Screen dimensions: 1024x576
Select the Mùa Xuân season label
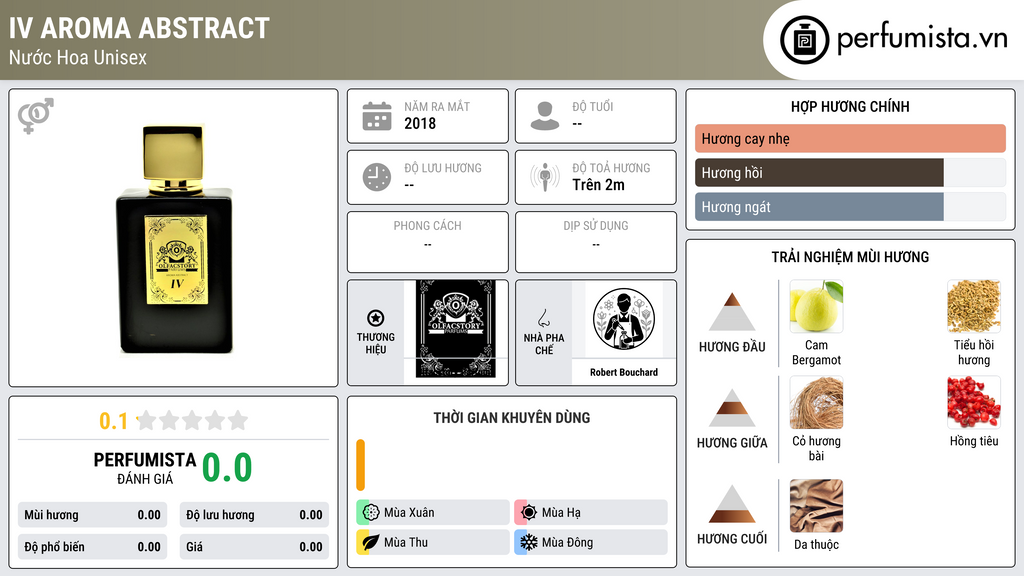click(409, 513)
